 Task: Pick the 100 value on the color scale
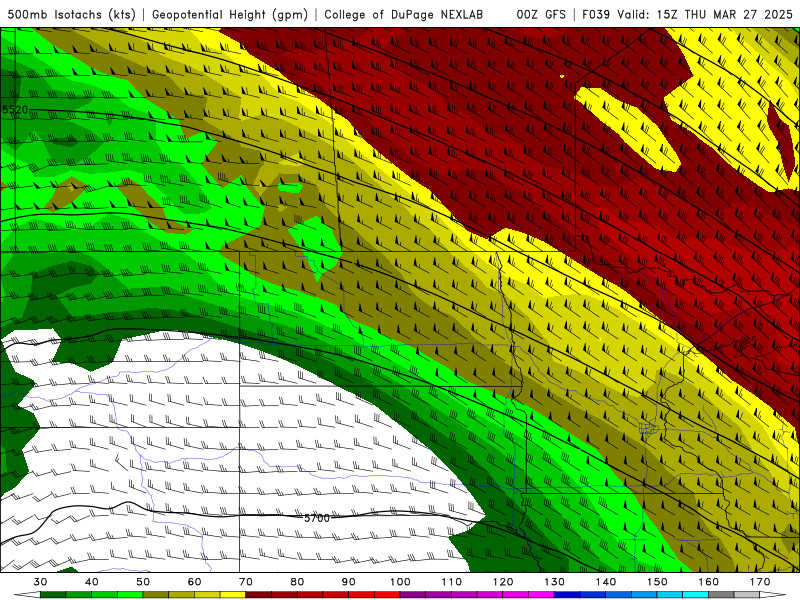click(x=400, y=582)
